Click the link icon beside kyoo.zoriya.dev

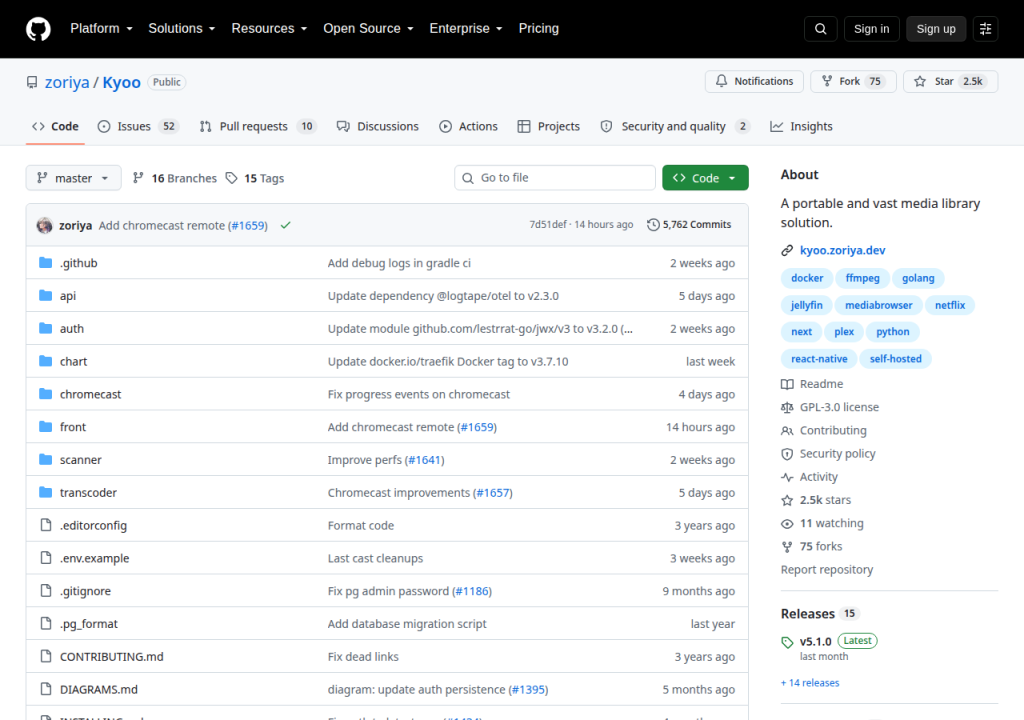point(787,250)
